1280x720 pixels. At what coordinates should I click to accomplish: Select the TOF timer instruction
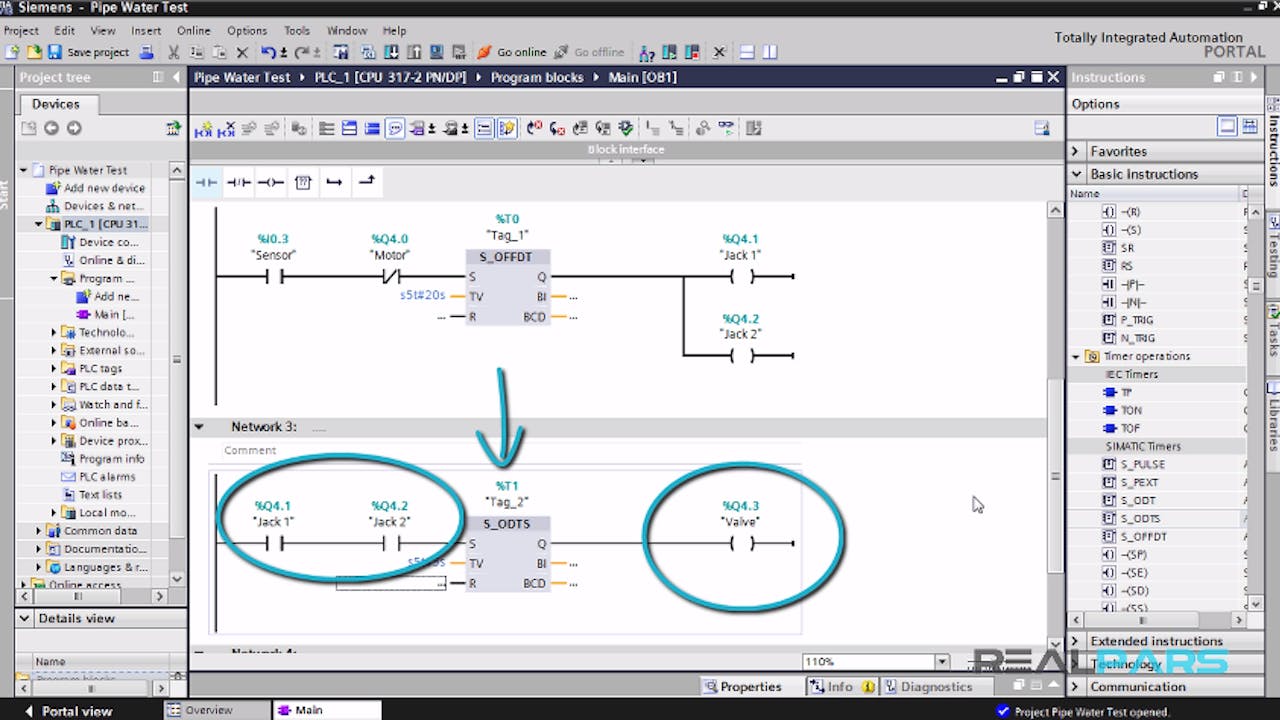[1130, 428]
